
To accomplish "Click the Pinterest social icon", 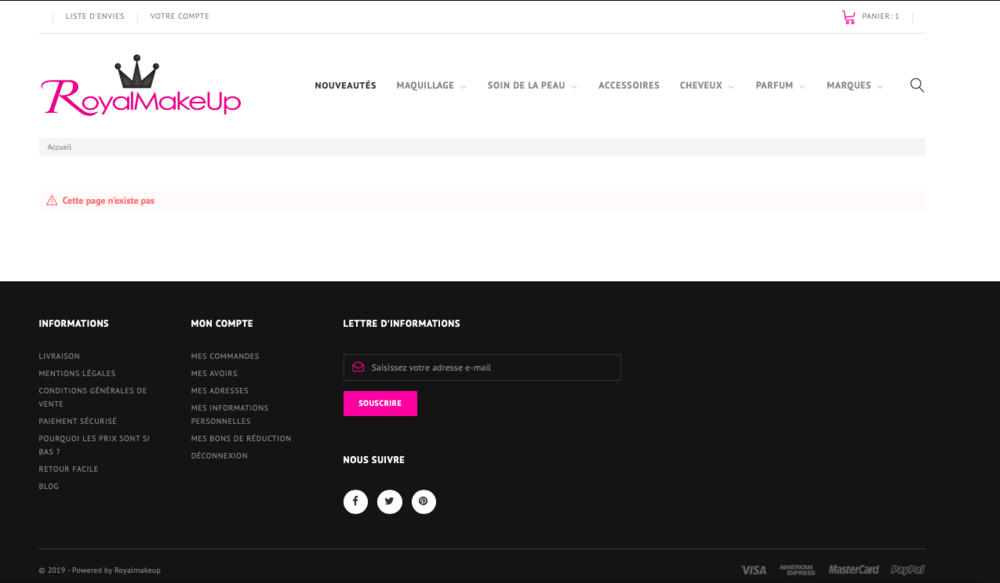I will [423, 501].
